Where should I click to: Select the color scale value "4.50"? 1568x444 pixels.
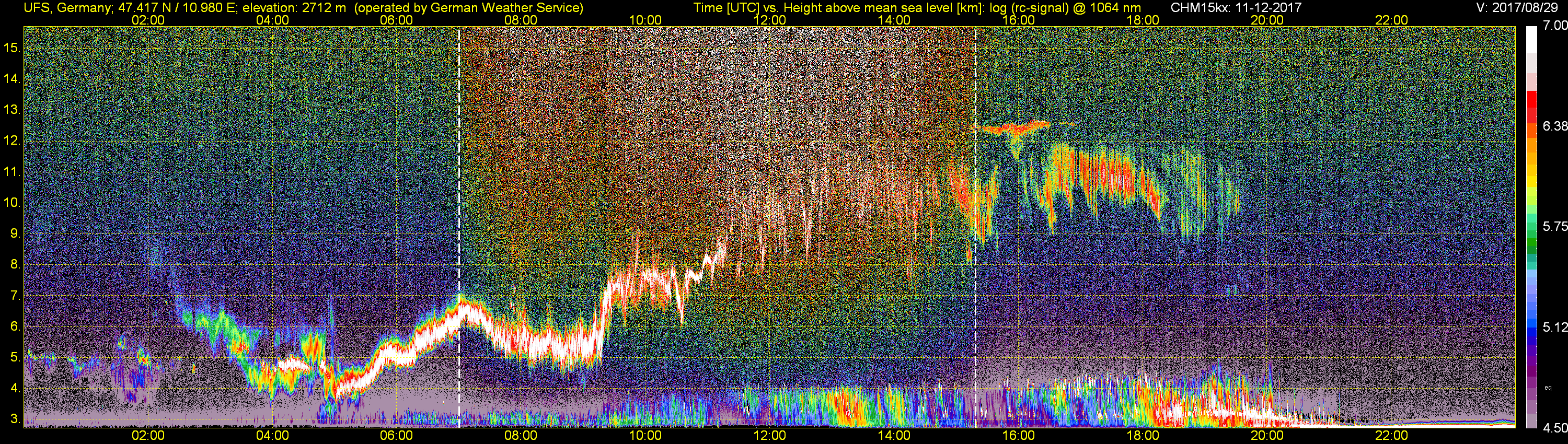(x=1555, y=428)
